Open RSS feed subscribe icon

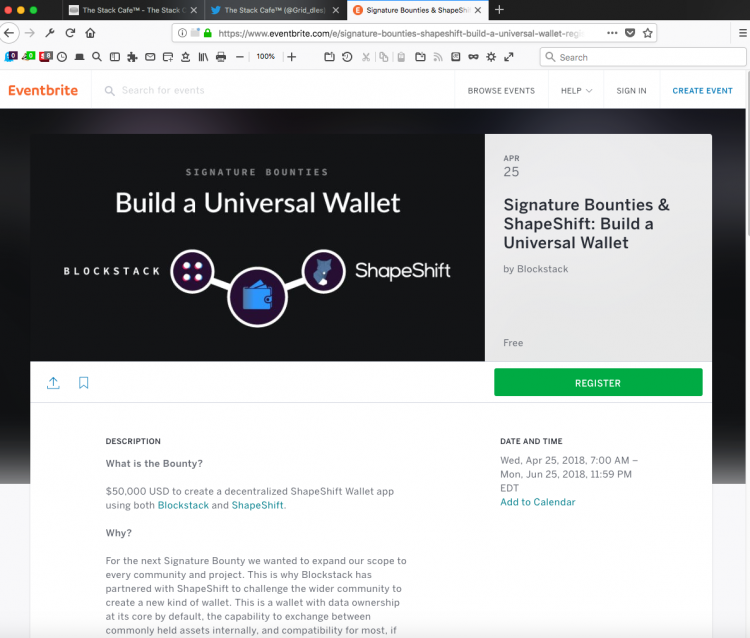(438, 57)
